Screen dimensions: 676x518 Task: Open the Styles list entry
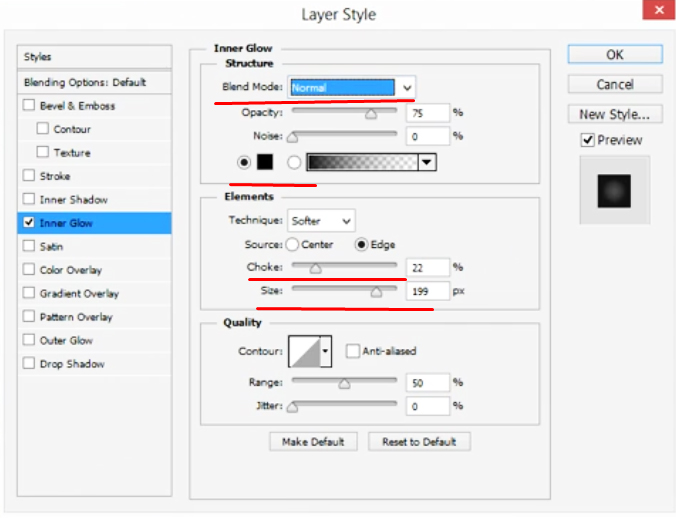pos(94,56)
